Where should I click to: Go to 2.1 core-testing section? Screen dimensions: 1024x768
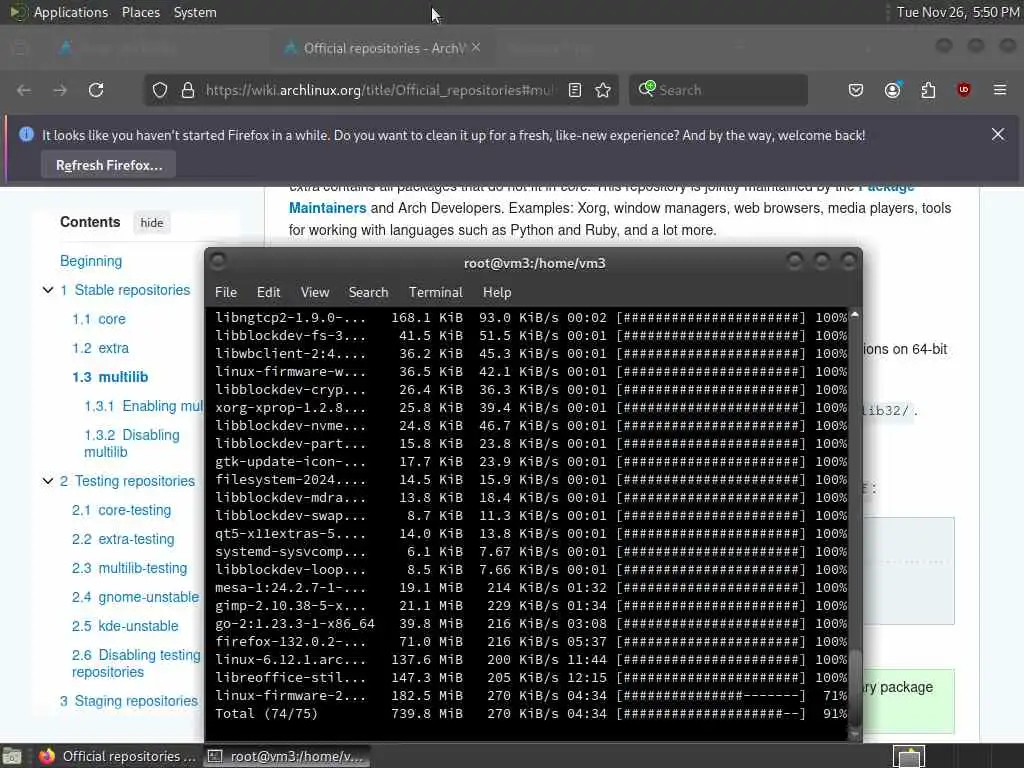click(x=121, y=510)
